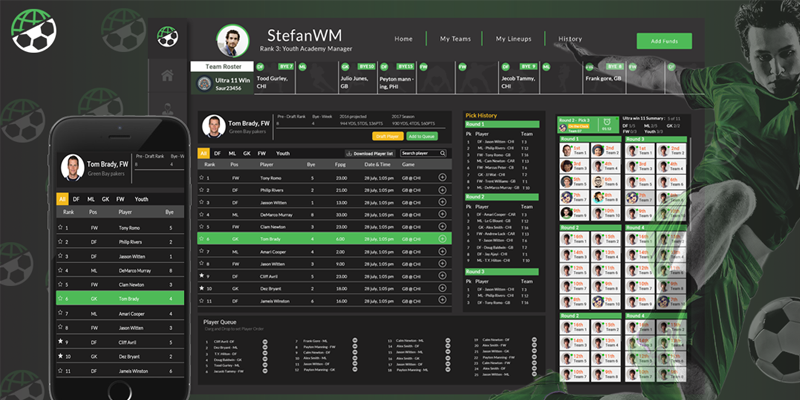This screenshot has width=800, height=400.
Task: Star Philip Rivers in the desktop table
Action: [x=202, y=190]
